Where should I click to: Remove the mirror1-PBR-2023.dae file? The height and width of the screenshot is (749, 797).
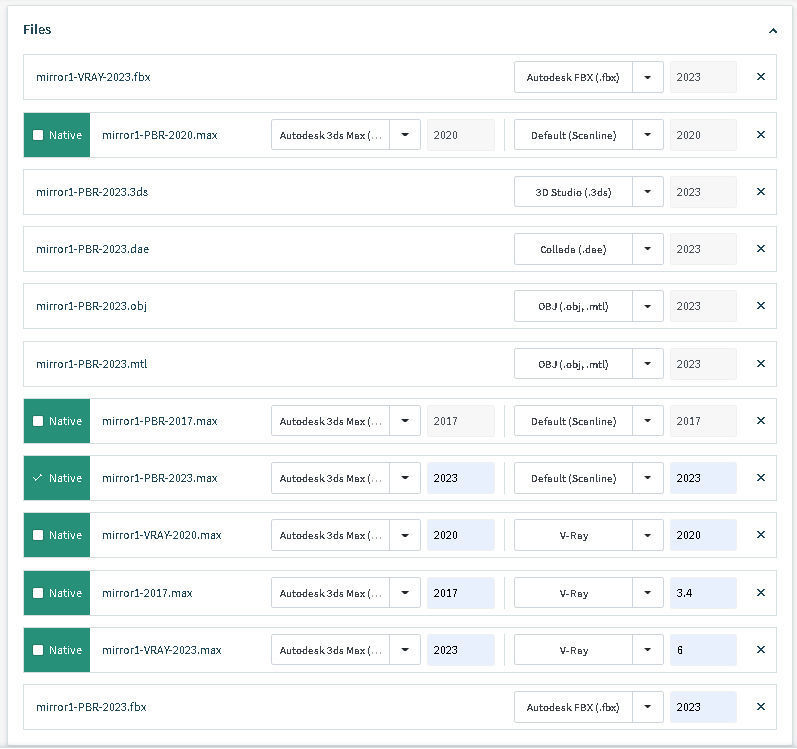coord(760,249)
